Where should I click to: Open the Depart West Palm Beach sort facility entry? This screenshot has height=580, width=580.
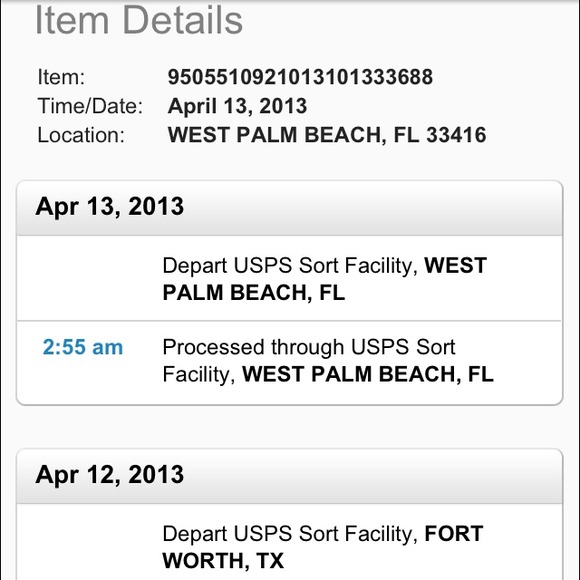(290, 279)
